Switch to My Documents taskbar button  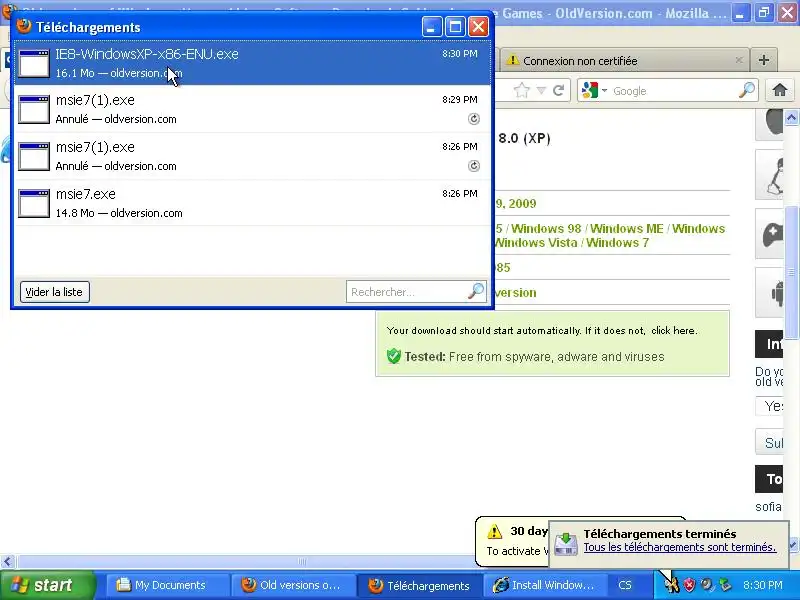click(166, 585)
